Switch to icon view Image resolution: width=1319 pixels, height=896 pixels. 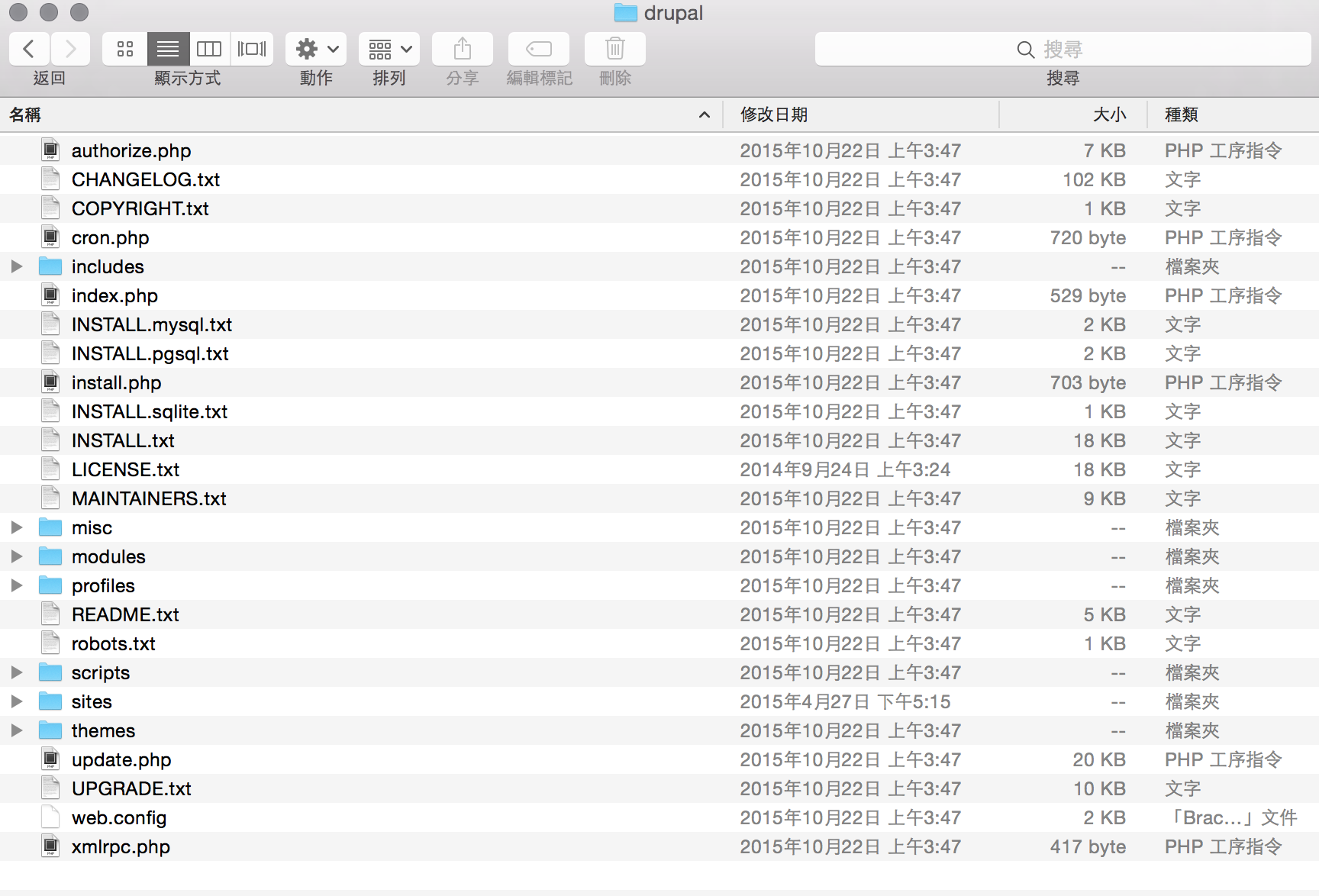click(124, 49)
